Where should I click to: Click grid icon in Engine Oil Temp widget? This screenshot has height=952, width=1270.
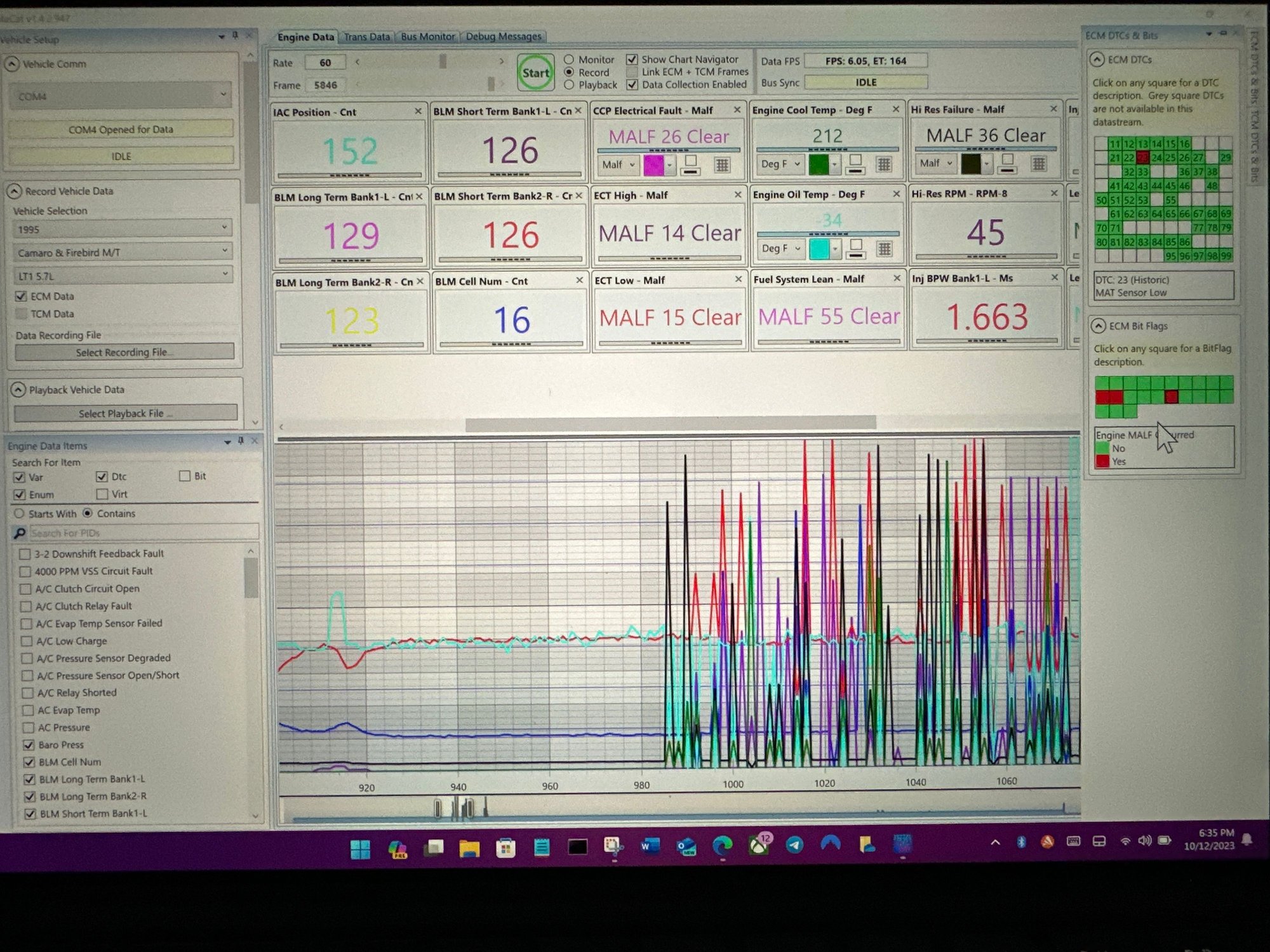[884, 249]
